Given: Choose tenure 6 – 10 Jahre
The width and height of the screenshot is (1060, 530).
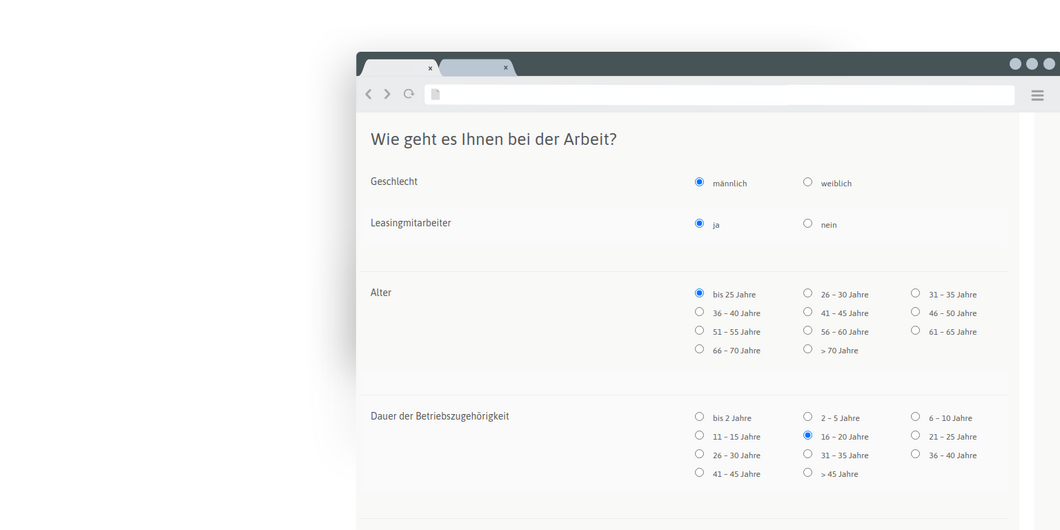Looking at the screenshot, I should [915, 416].
